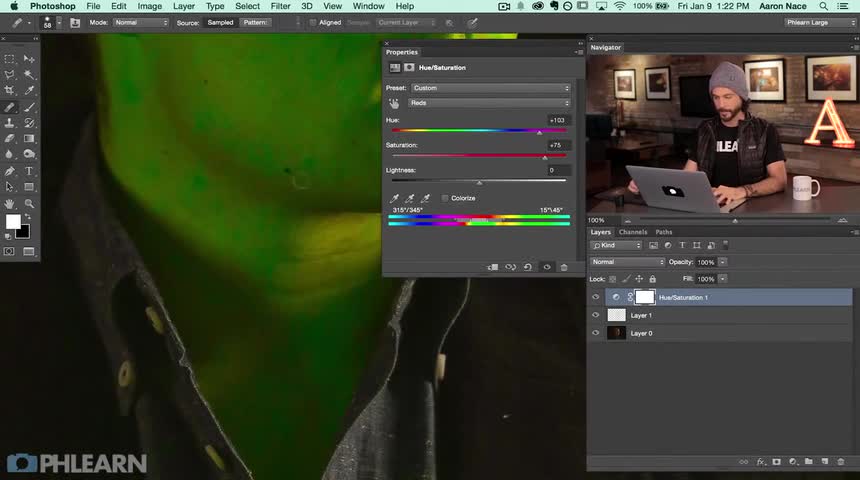Select the Crop tool
The height and width of the screenshot is (480, 860).
click(9, 91)
